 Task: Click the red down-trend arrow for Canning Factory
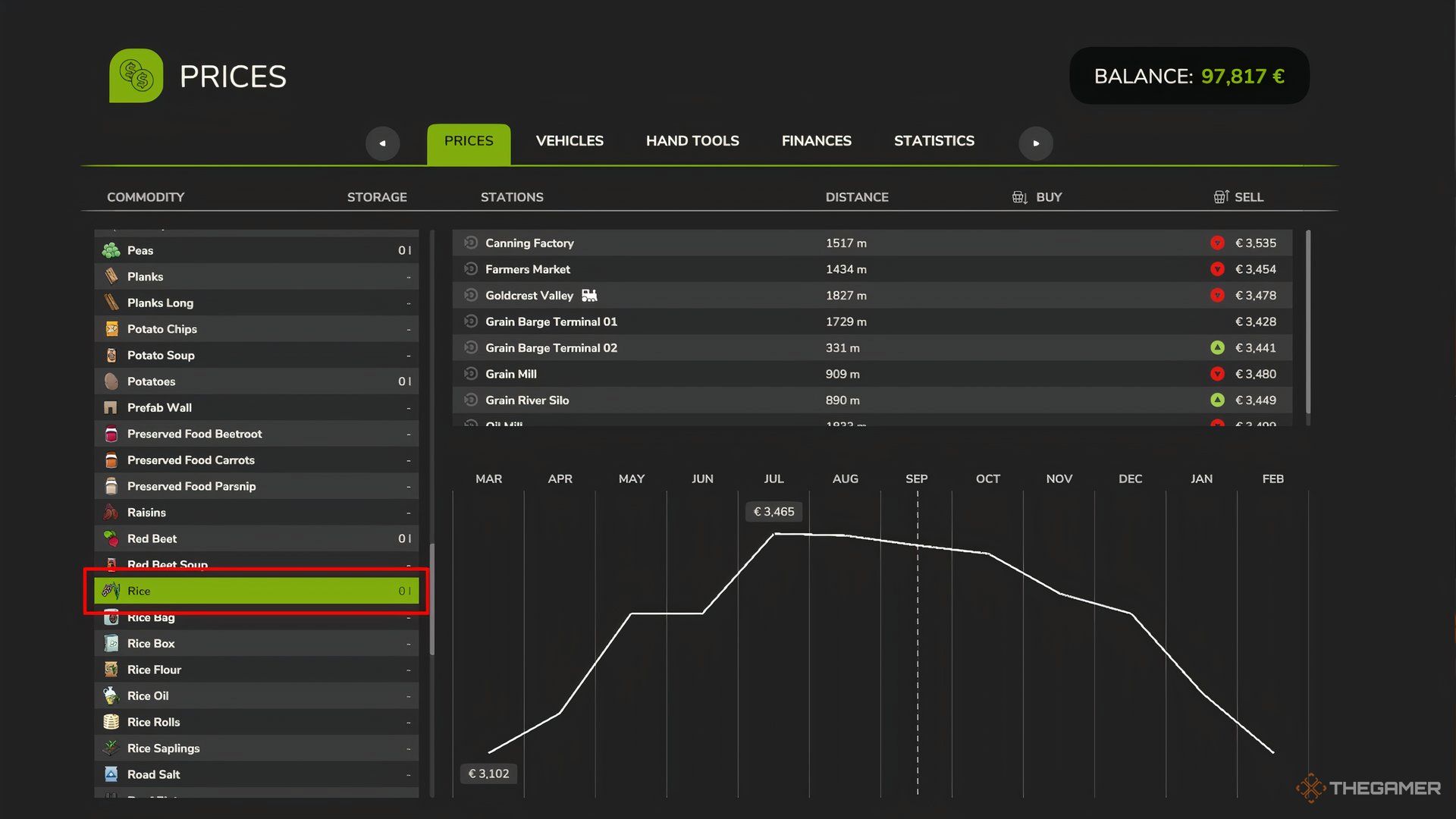pyautogui.click(x=1217, y=243)
